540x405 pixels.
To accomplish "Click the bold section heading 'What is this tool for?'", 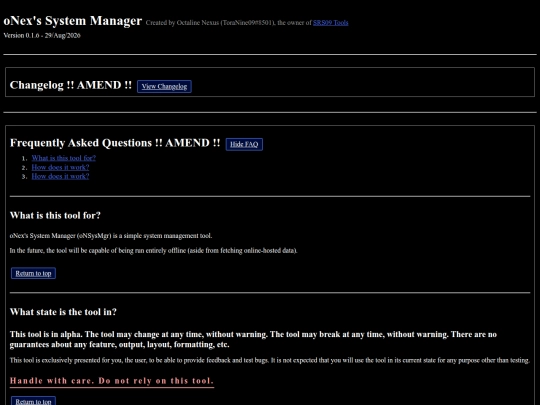I will (x=55, y=216).
